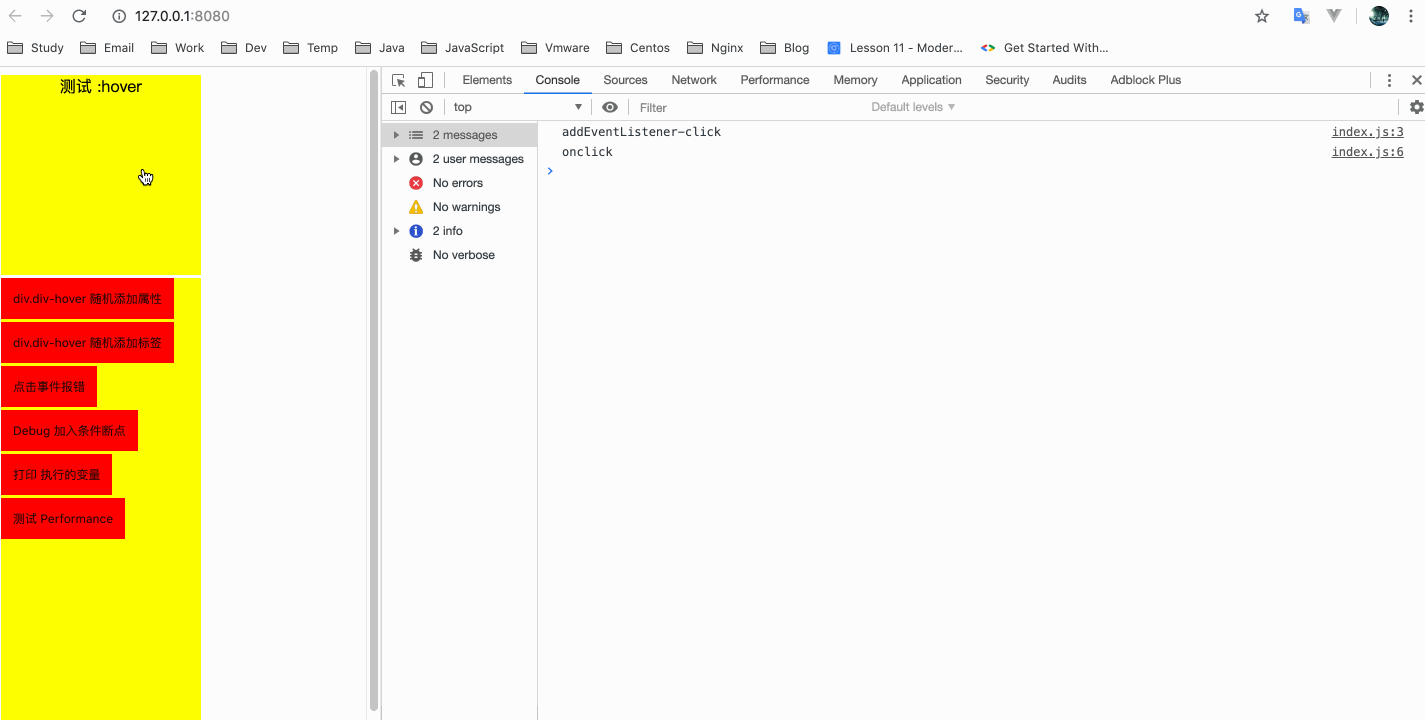
Task: Click the site info icon in address bar
Action: (x=119, y=16)
